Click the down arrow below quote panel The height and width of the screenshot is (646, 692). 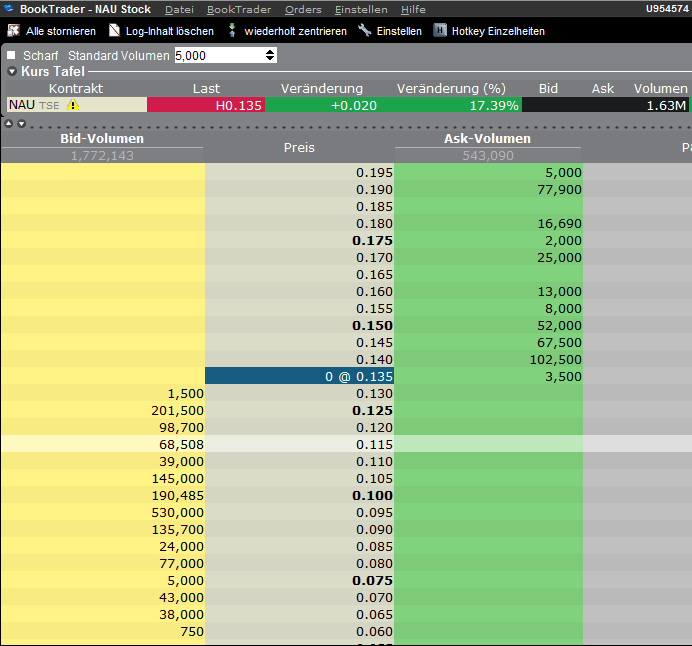(x=21, y=124)
